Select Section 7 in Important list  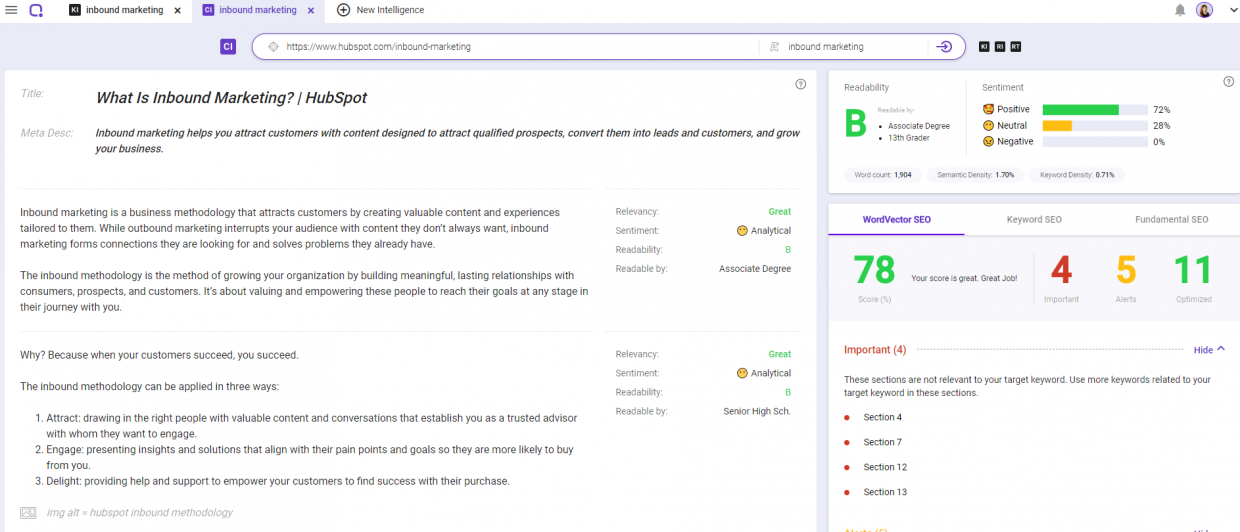(882, 442)
